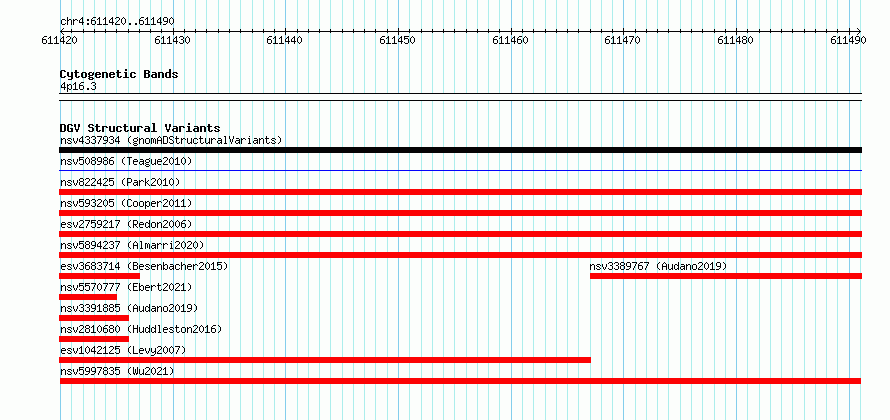Open esv3683714 (Besenbacher2015) variant label

(x=144, y=266)
